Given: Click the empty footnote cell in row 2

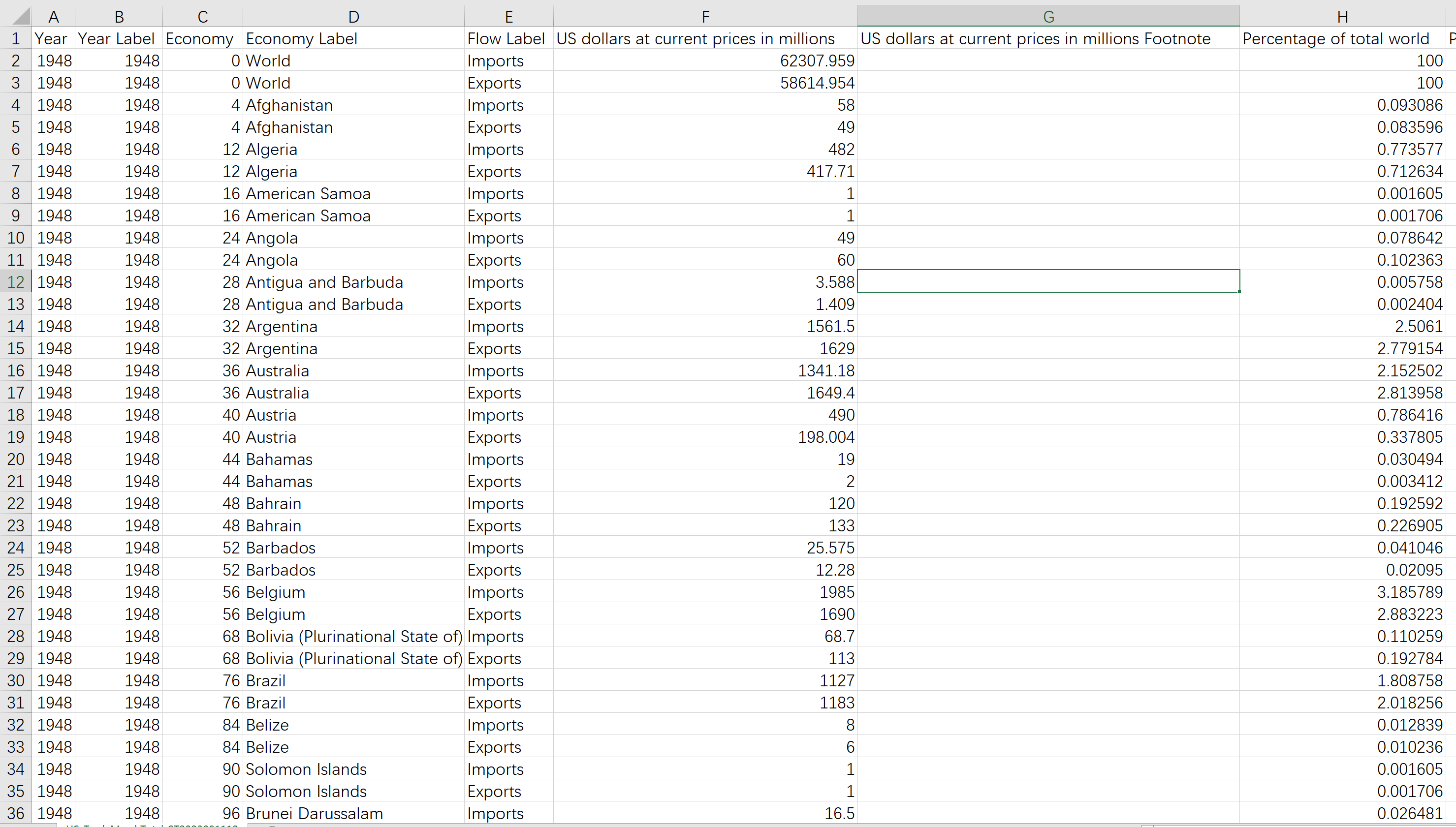Looking at the screenshot, I should [x=1048, y=61].
